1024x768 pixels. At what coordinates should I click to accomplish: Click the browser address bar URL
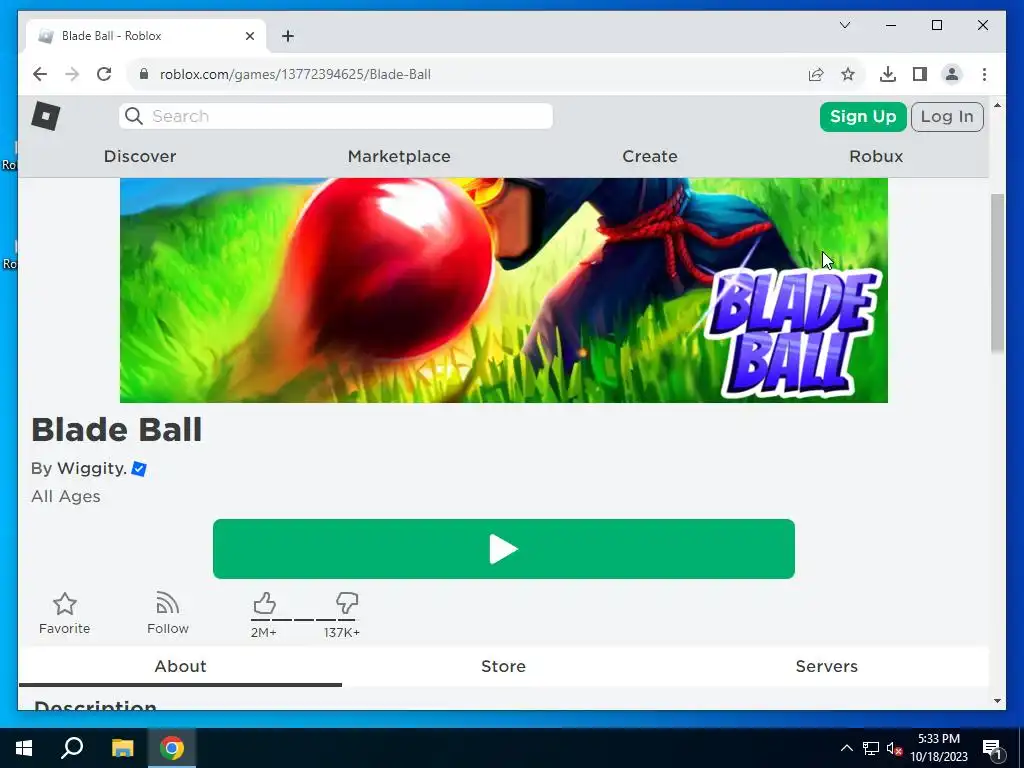pos(295,74)
